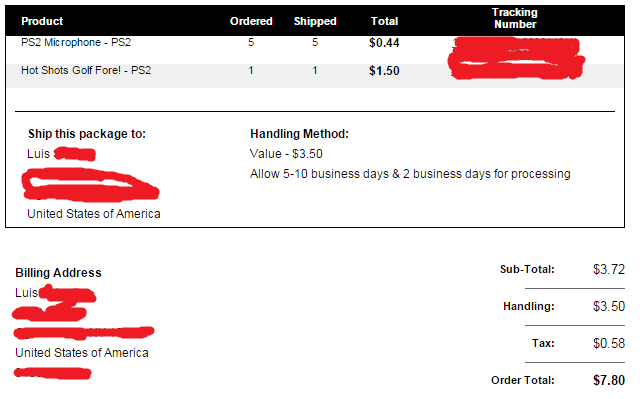Click the Ordered column header

pos(251,21)
